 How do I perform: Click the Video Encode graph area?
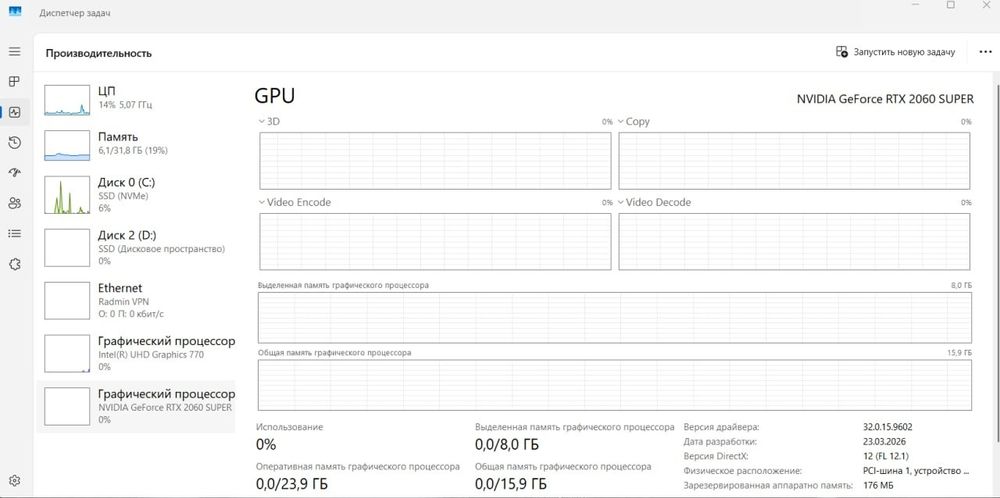(x=435, y=242)
